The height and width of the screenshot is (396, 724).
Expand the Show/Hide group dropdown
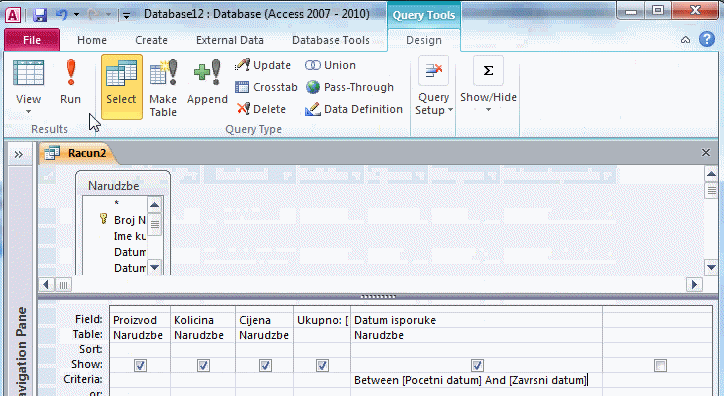488,85
